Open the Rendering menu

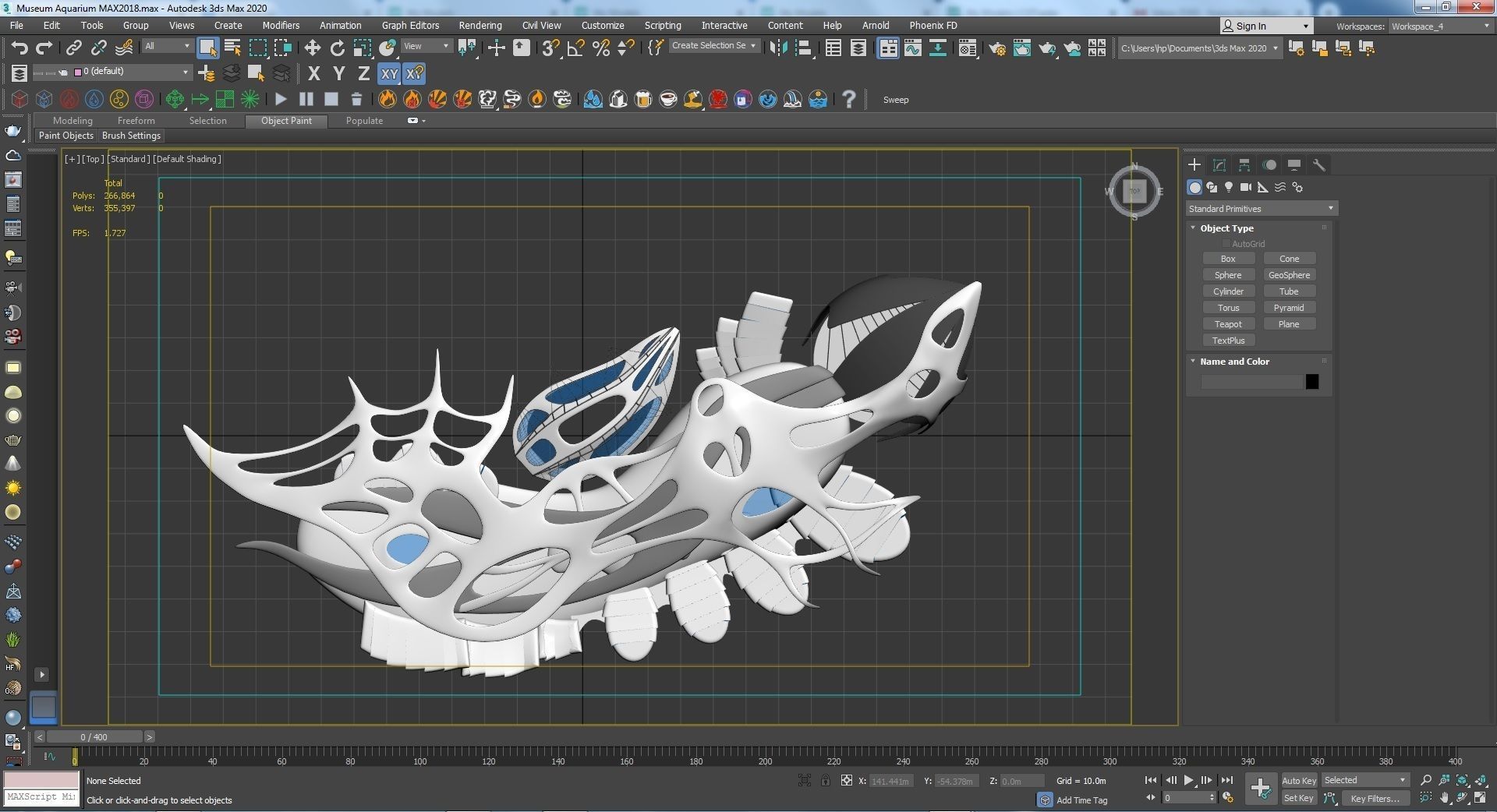(x=480, y=26)
